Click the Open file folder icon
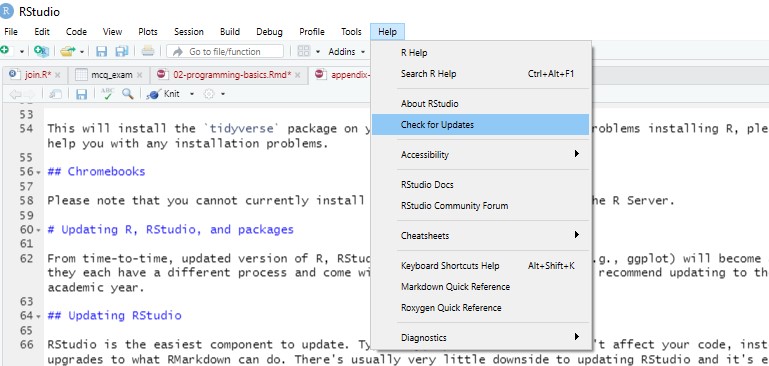 tap(68, 51)
